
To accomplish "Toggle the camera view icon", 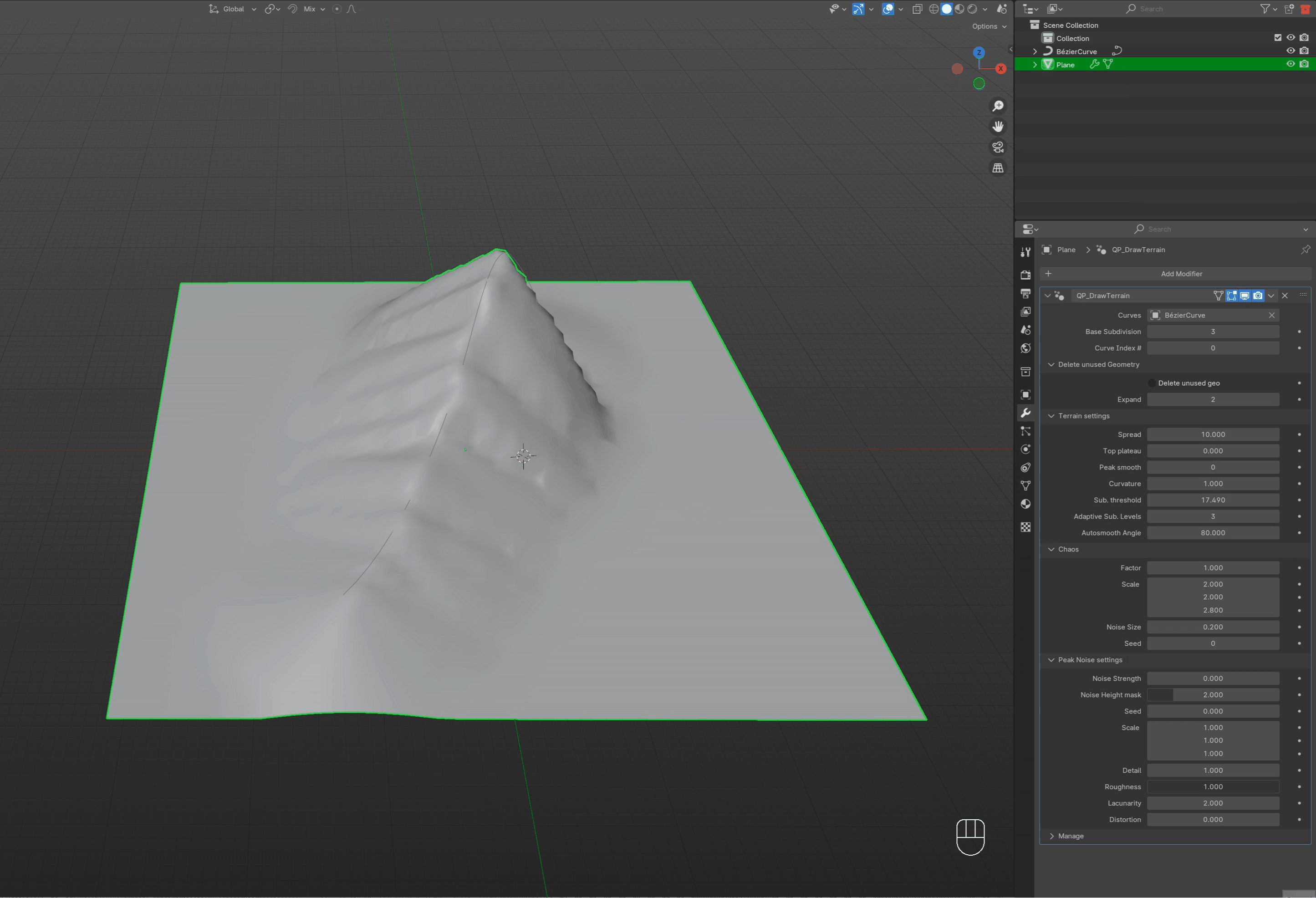I will (x=998, y=147).
